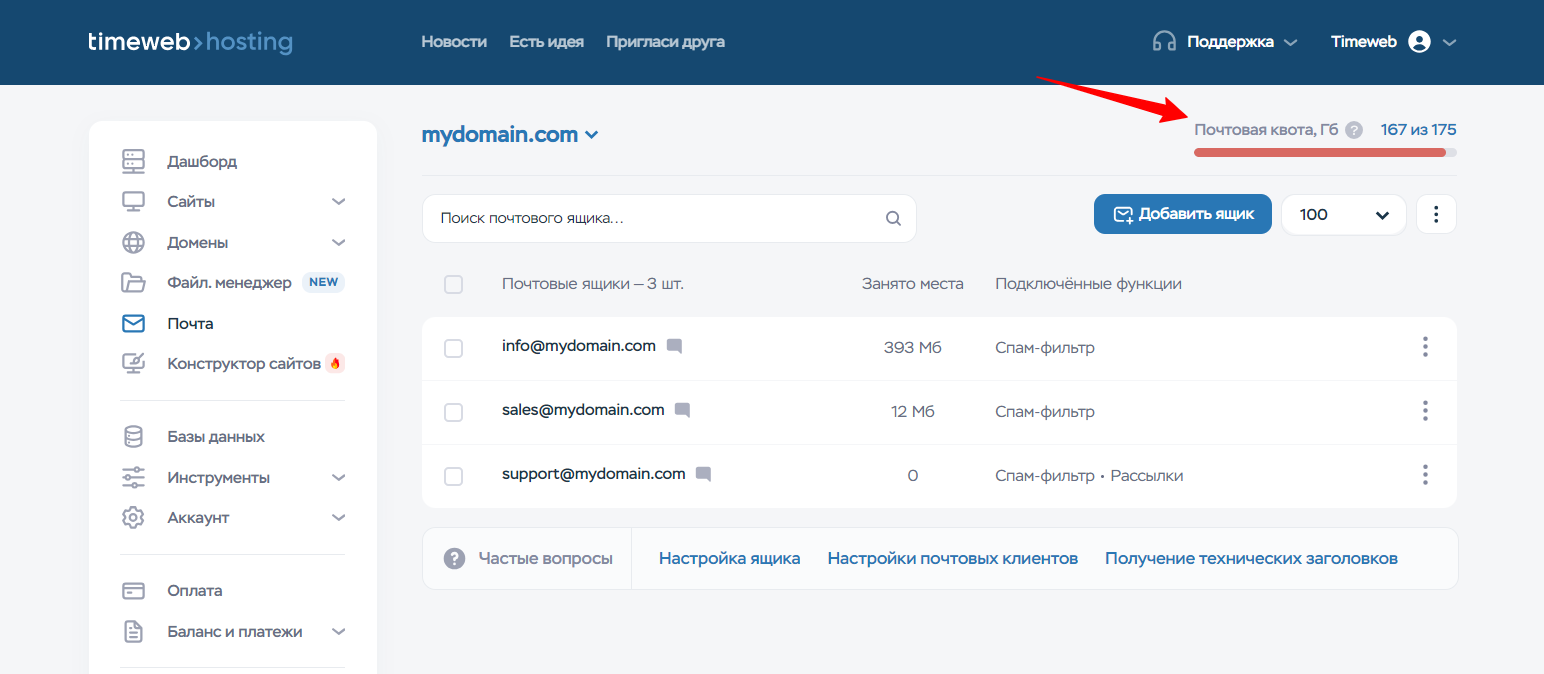The height and width of the screenshot is (674, 1544).
Task: Open three-dot menu for info@mydomain.com
Action: (x=1425, y=347)
